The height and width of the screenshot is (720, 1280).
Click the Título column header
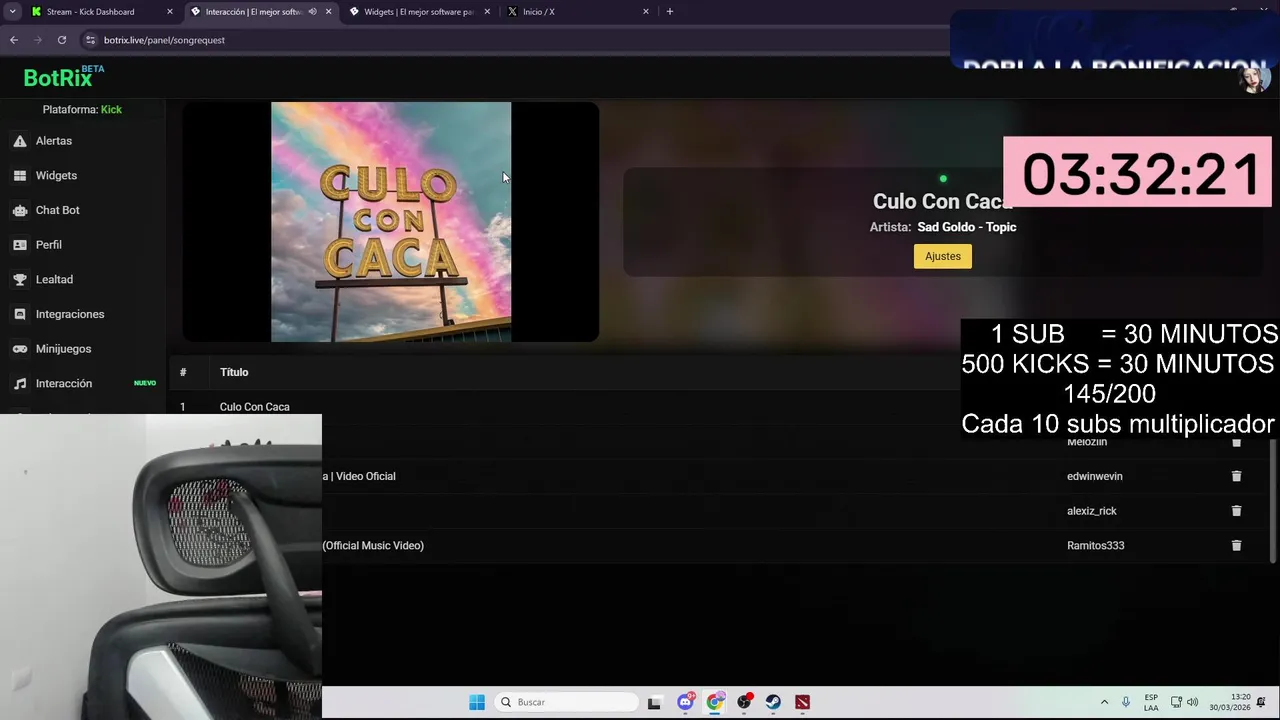234,372
